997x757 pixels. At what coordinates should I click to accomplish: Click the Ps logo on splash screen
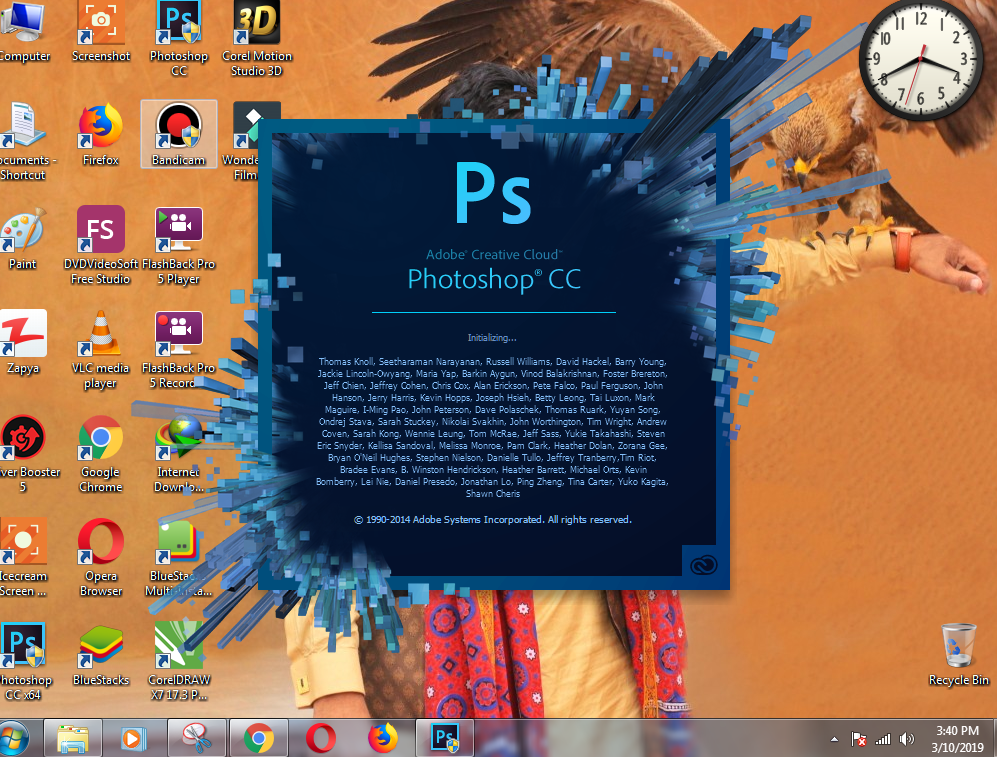click(x=493, y=193)
